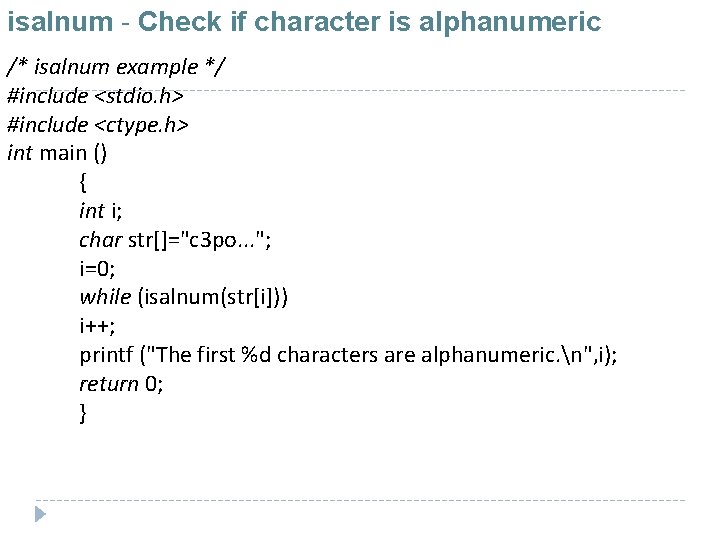Click the word 'printf' in the code
This screenshot has height=540, width=720.
tap(107, 355)
